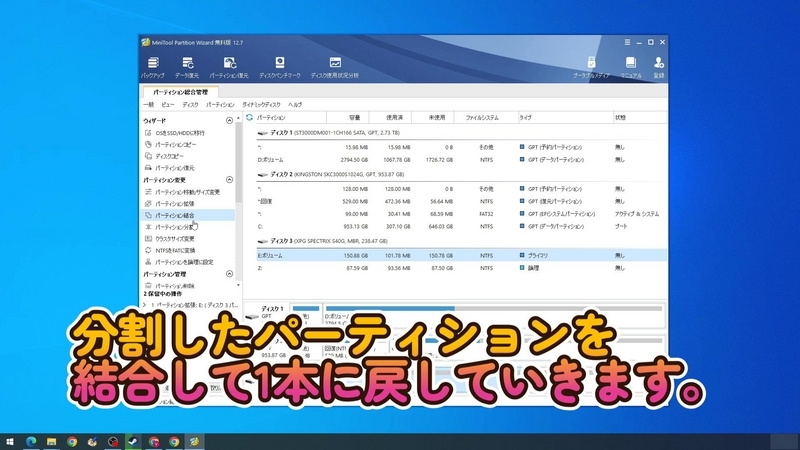Select the 15.98 MB reserved partition row
Viewport: 800px width, 450px height.
coord(461,147)
